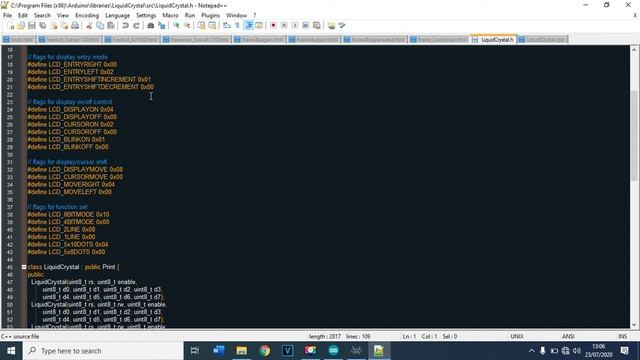This screenshot has height=360, width=640.
Task: Click line "#define LCD_8BITMODE 0x10"
Action: [x=69, y=214]
